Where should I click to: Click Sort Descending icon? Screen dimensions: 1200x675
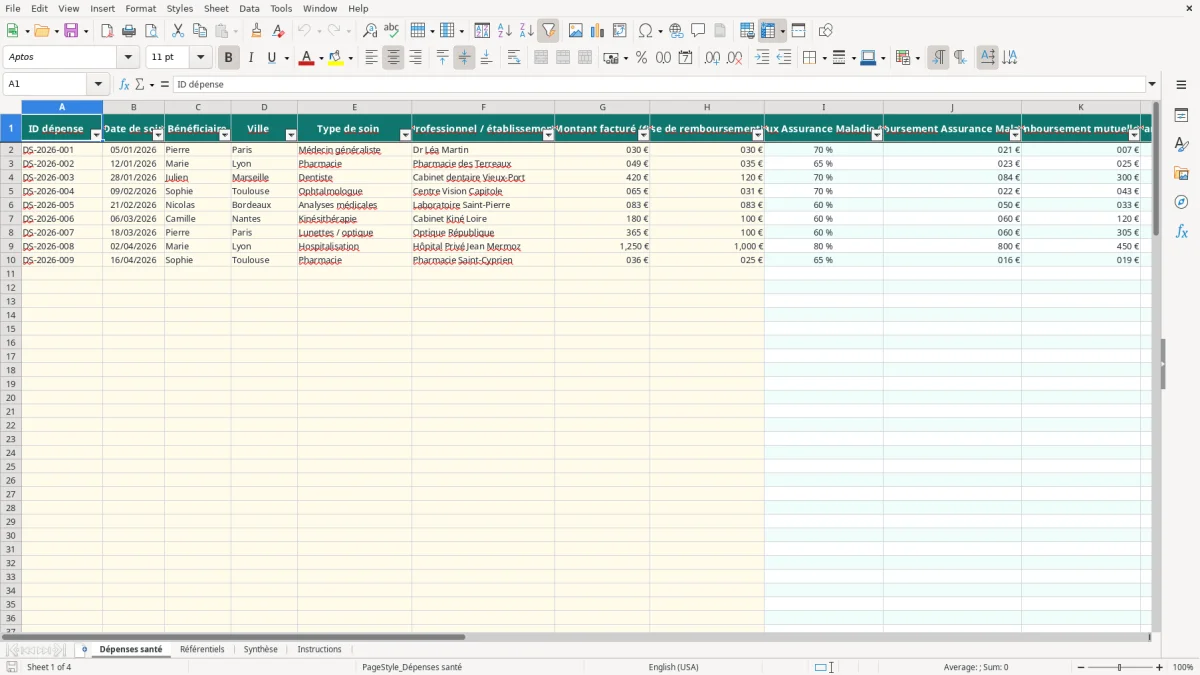[x=526, y=31]
